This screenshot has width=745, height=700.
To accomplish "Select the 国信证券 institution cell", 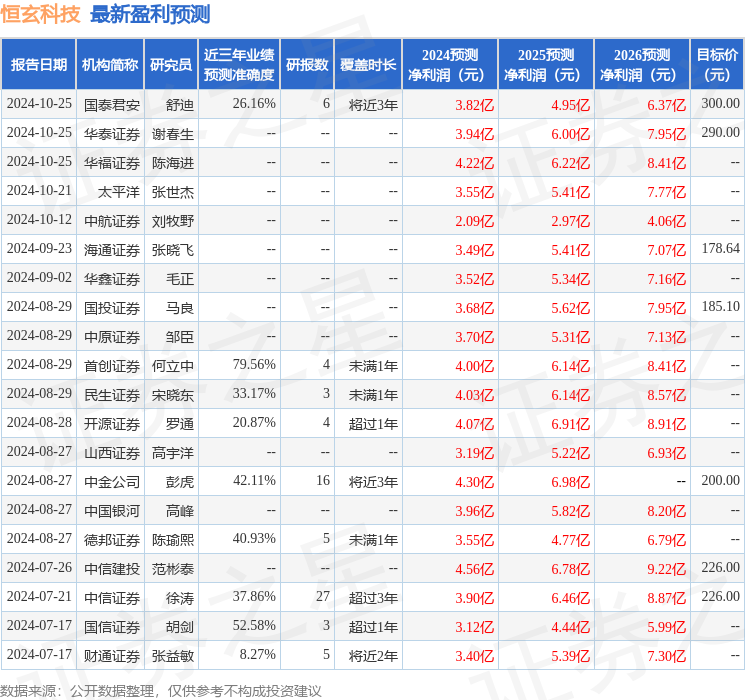I will coord(112,627).
